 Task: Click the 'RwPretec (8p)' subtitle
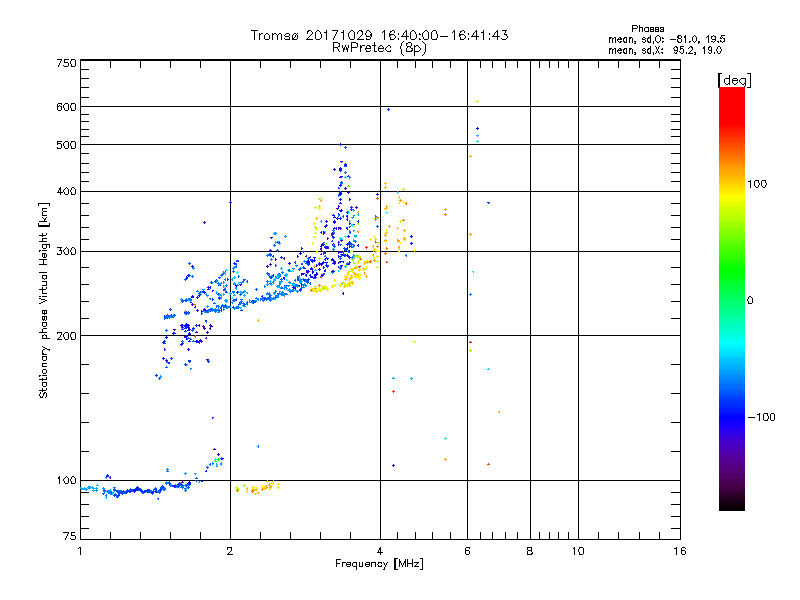(379, 48)
